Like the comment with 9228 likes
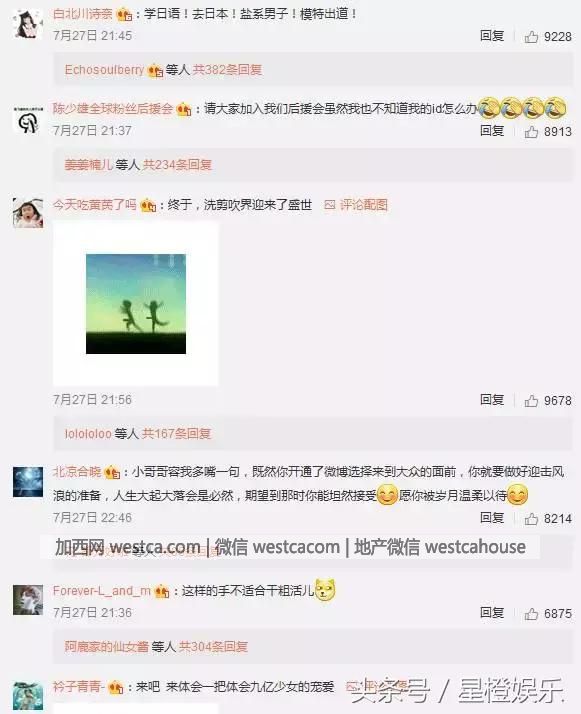 click(531, 36)
